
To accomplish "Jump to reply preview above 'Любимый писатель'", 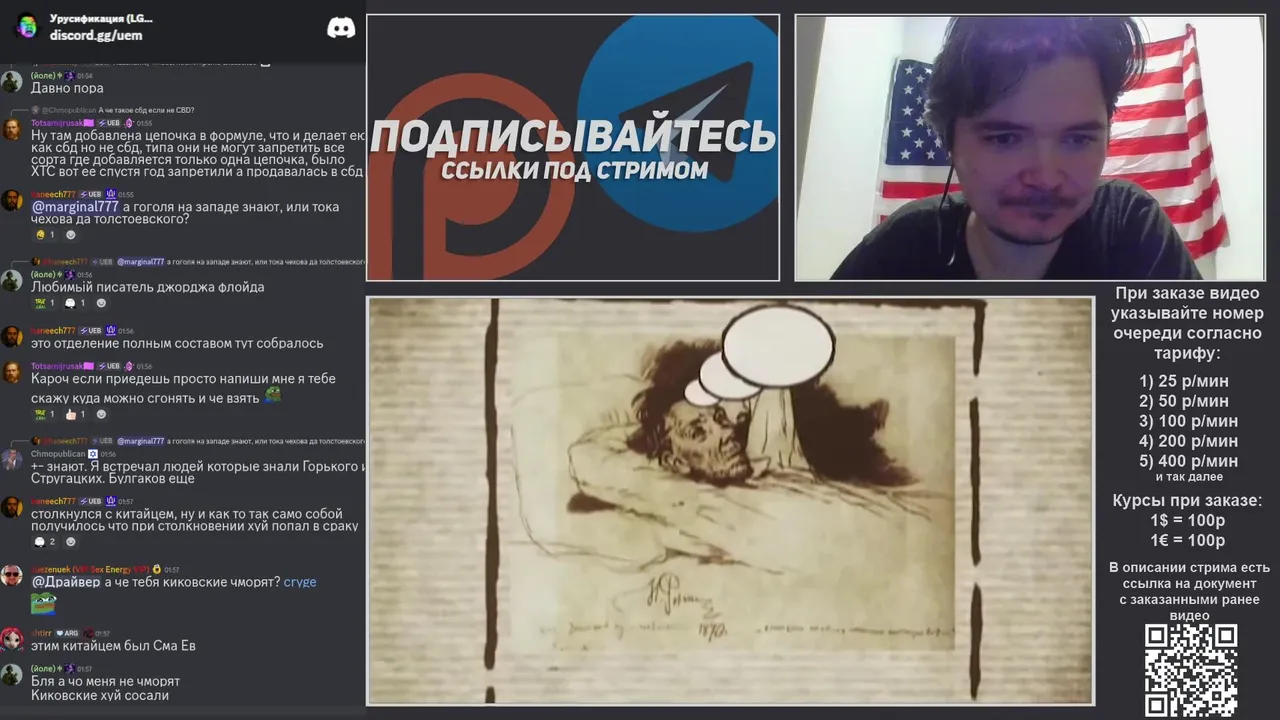I will click(240, 262).
